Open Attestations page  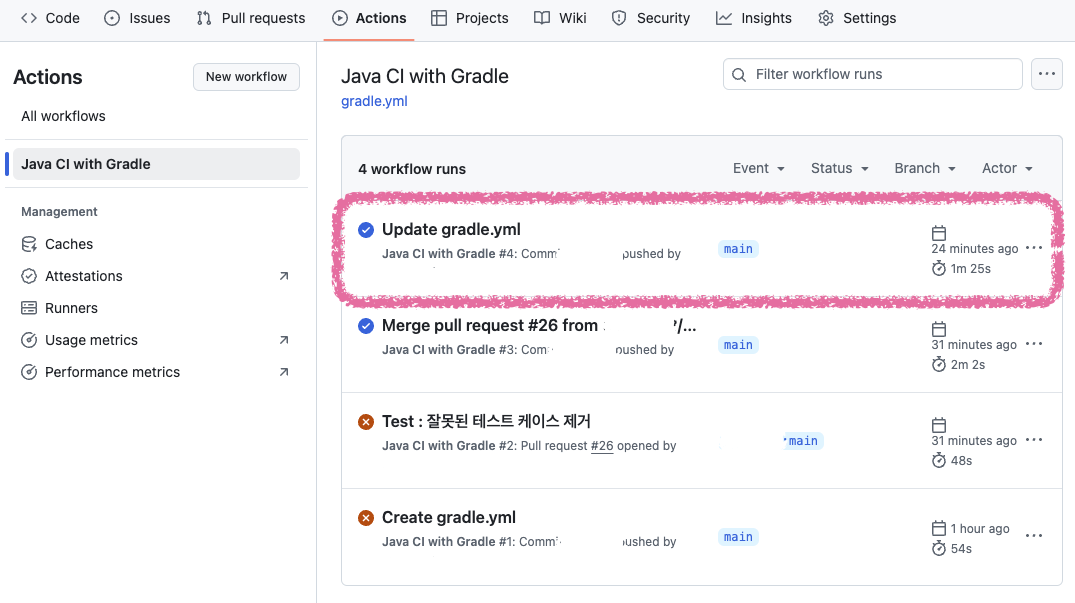point(84,276)
